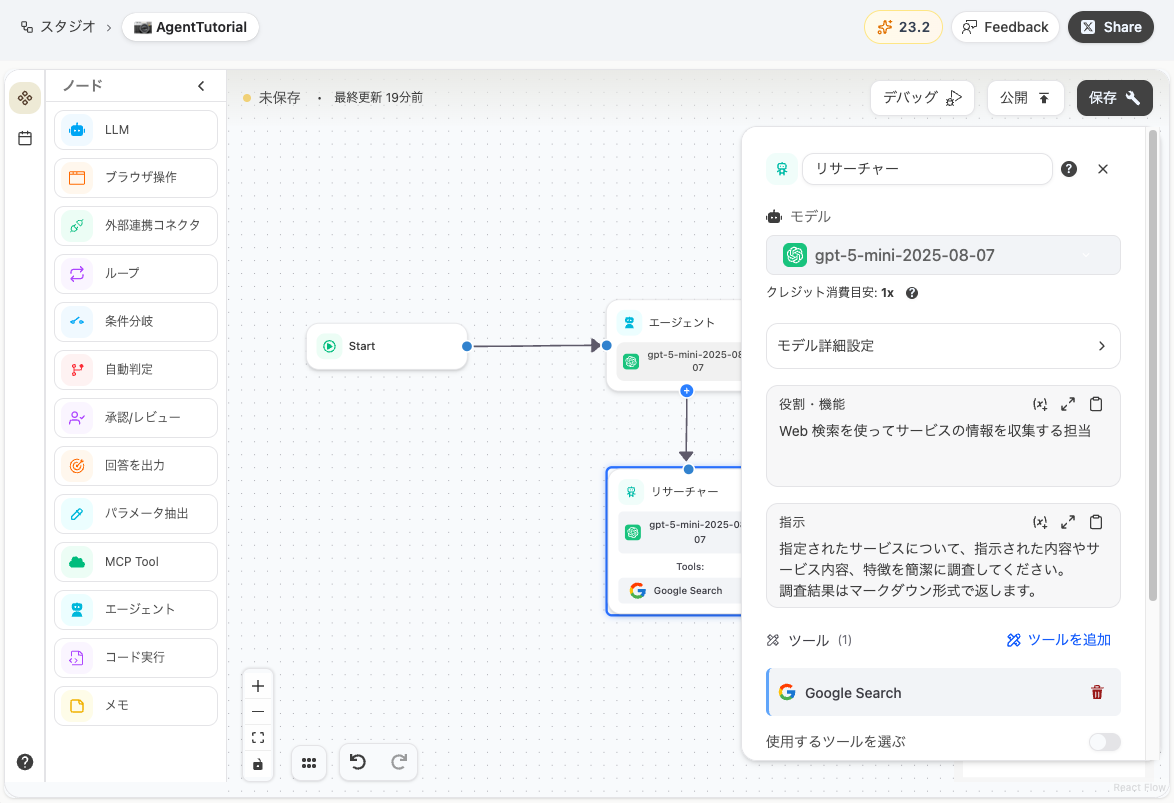
Task: Open the gpt-5-mini model selector
Action: pos(942,255)
